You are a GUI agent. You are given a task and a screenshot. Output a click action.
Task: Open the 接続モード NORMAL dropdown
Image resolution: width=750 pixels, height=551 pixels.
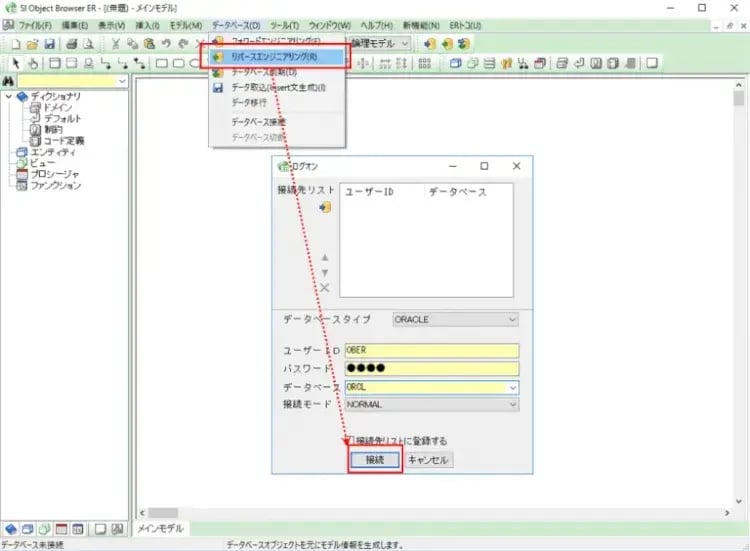point(512,405)
